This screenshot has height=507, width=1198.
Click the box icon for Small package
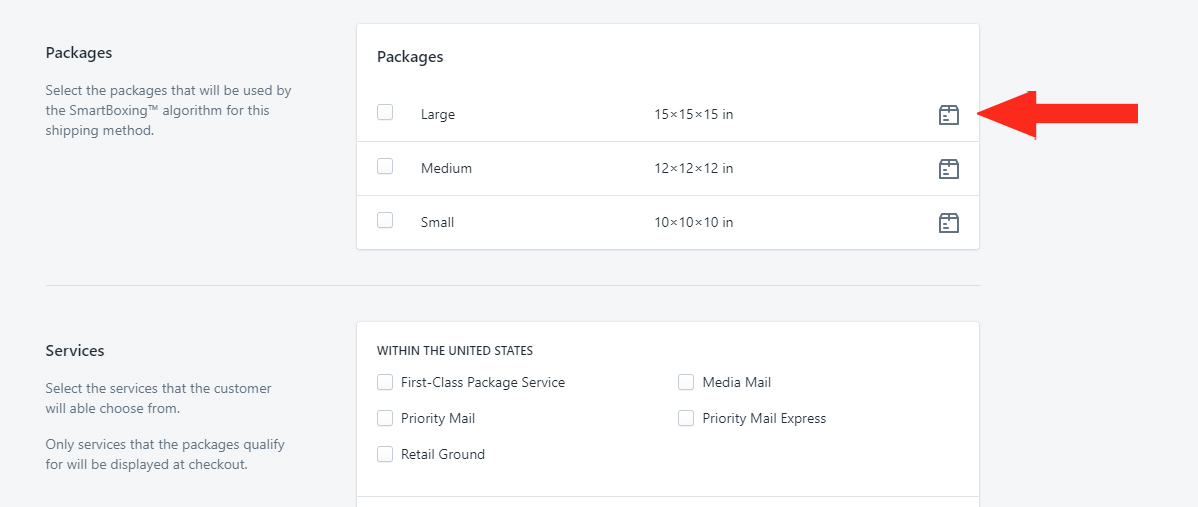point(948,223)
